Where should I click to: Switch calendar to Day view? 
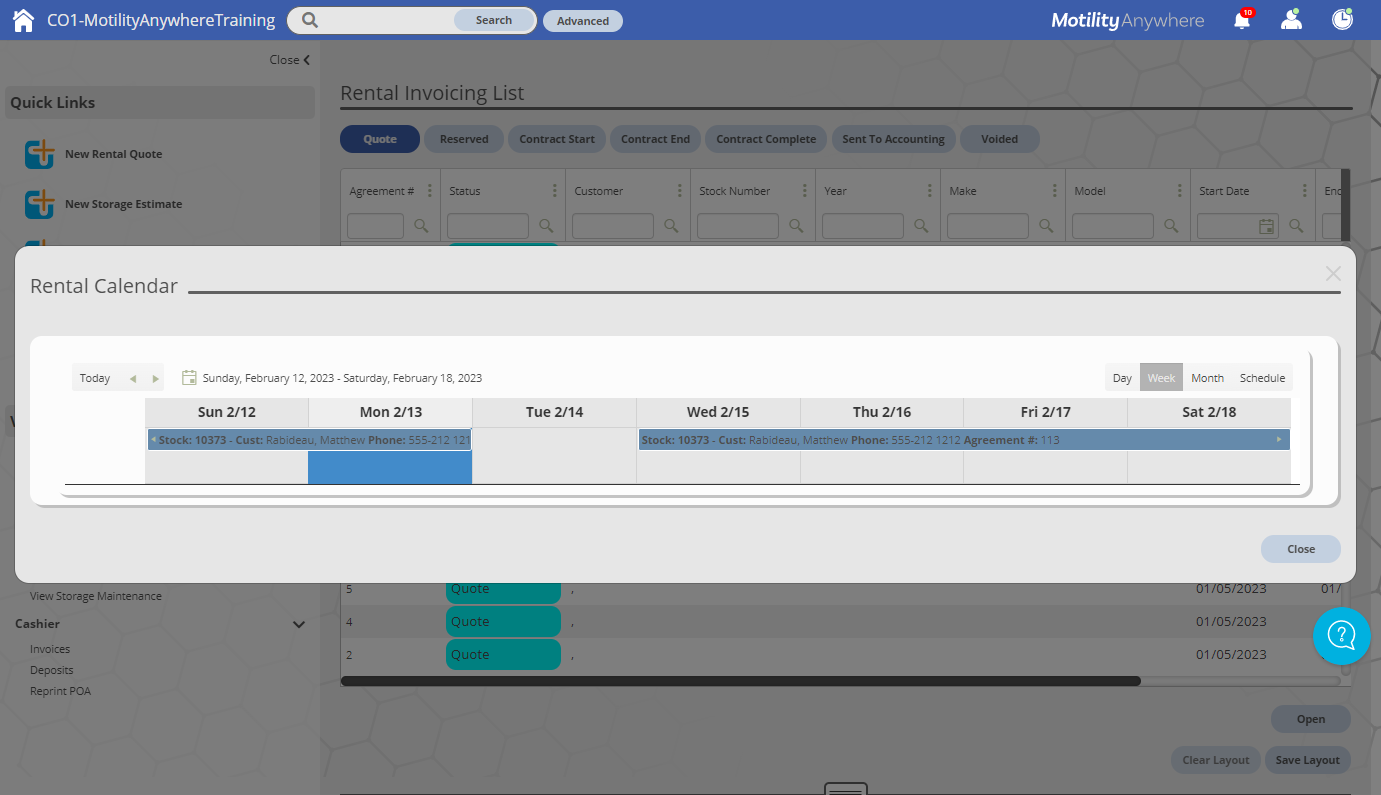1122,378
